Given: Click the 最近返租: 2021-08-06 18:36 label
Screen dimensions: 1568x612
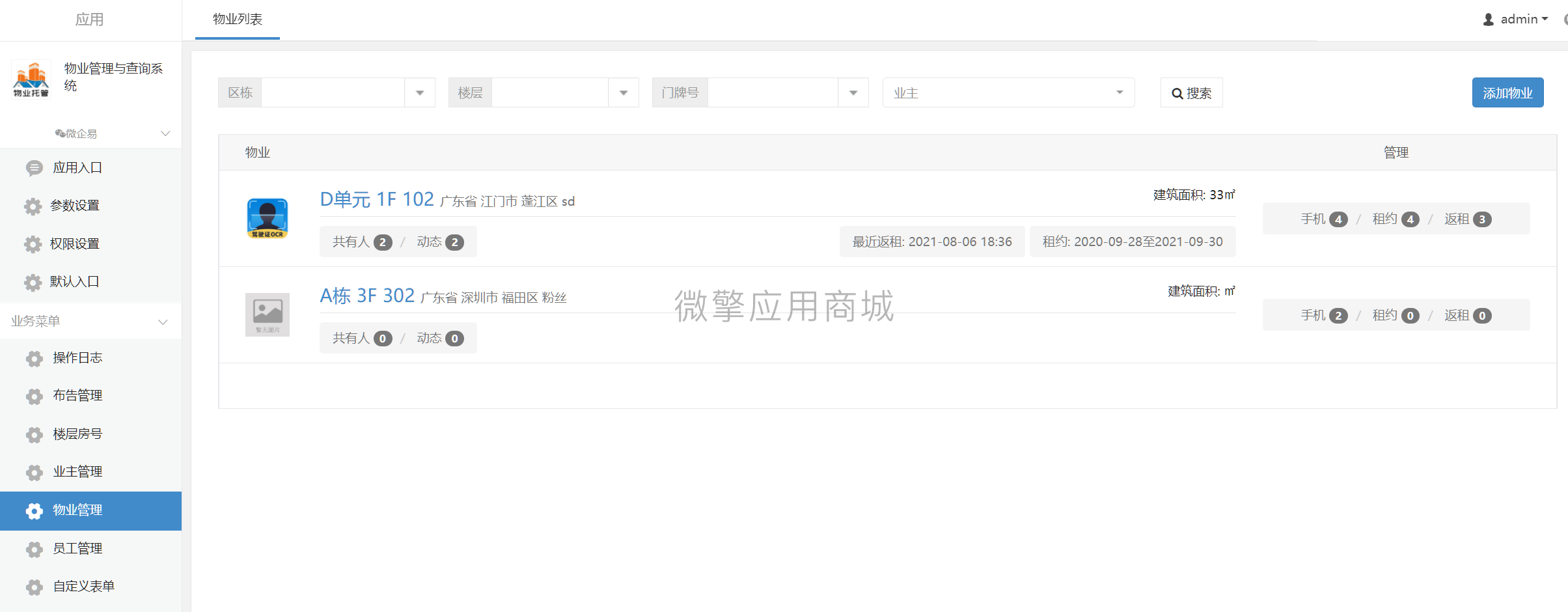Looking at the screenshot, I should click(x=932, y=242).
